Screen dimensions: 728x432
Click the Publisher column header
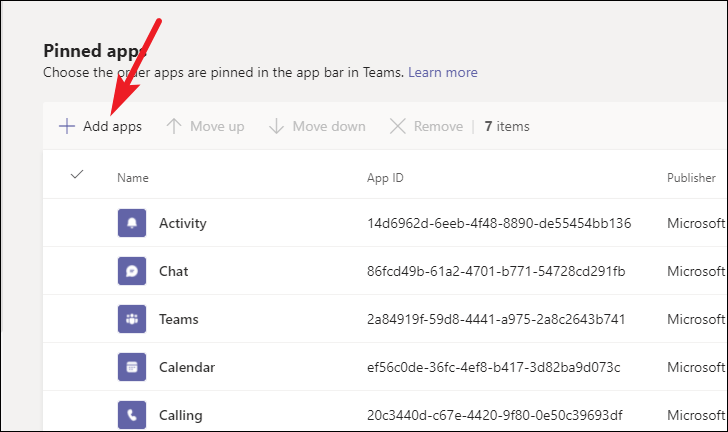691,178
